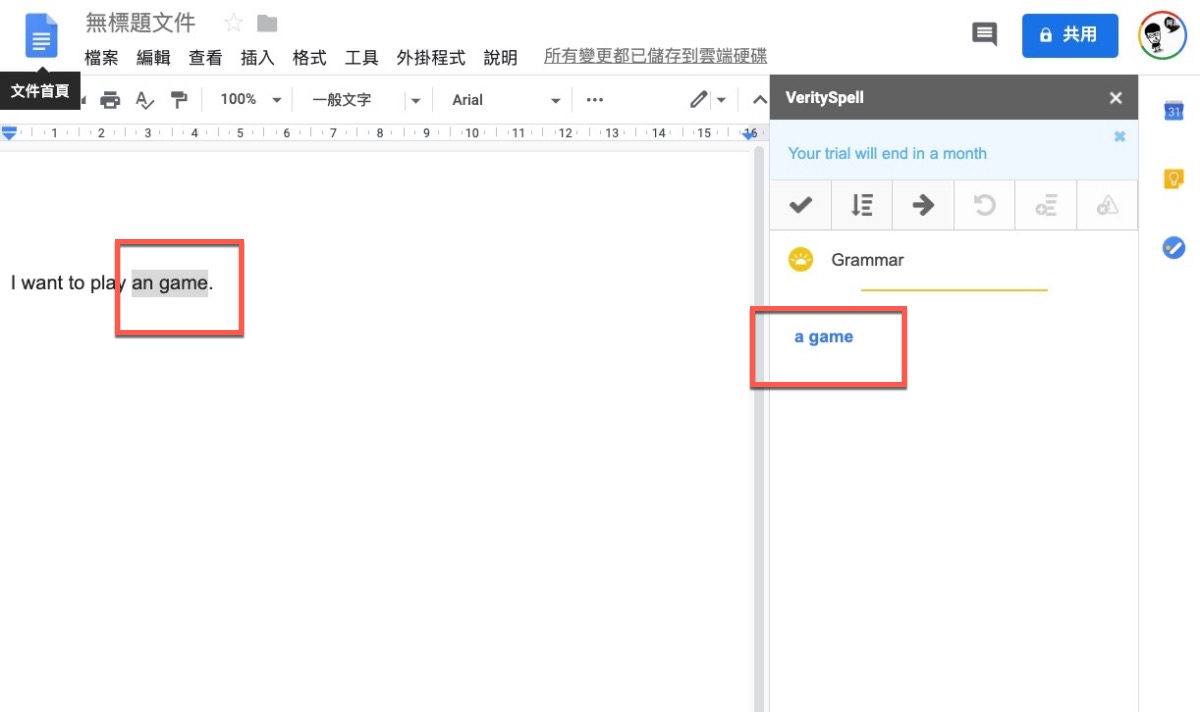Open Google Tasks side panel icon

click(1174, 246)
